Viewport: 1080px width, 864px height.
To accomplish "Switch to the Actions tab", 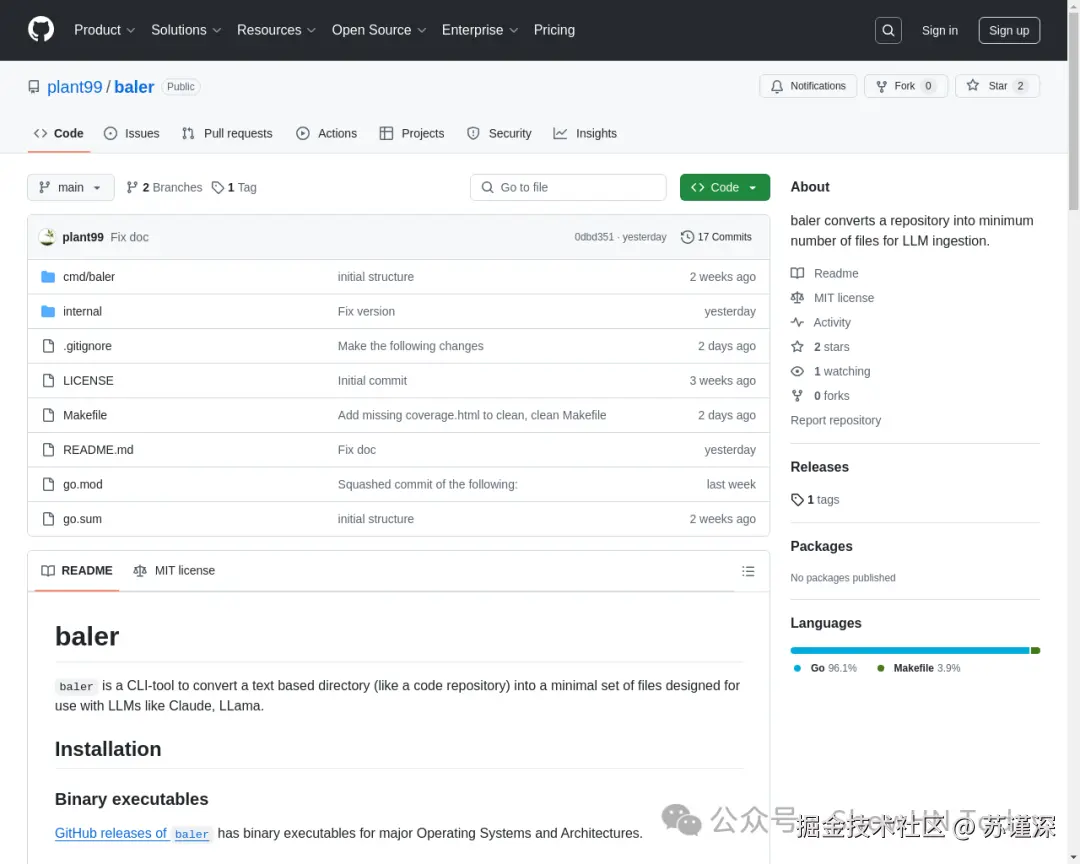I will (x=326, y=134).
